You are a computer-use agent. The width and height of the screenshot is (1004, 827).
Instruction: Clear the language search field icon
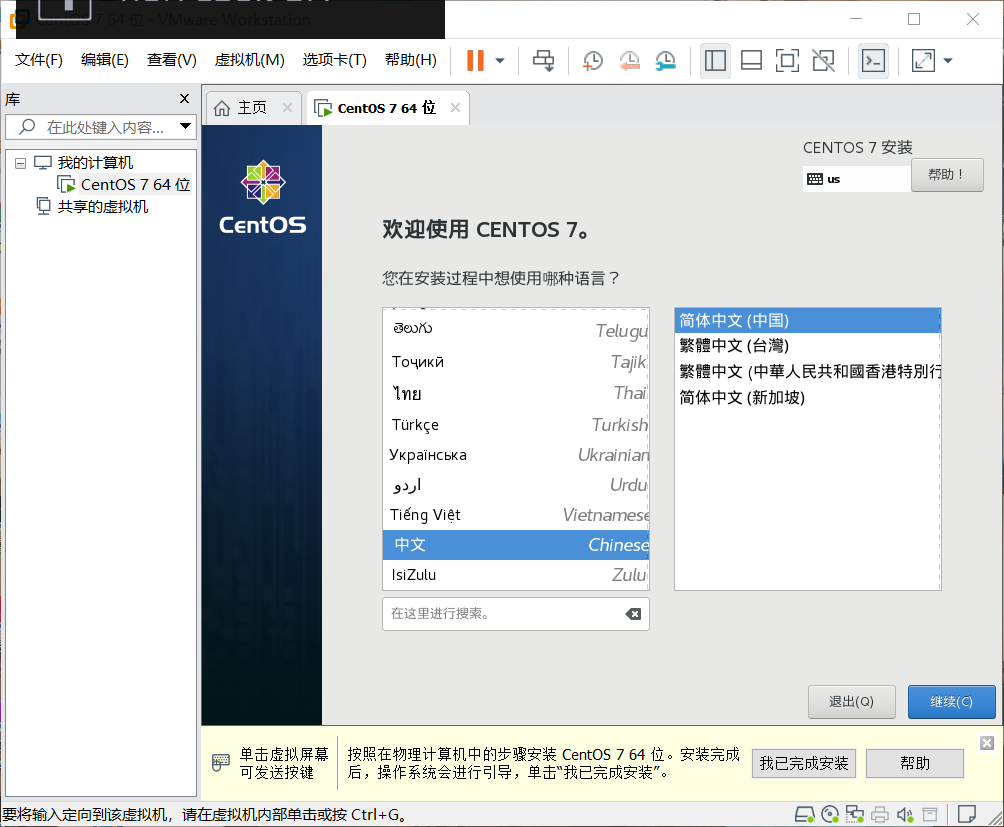[x=633, y=614]
